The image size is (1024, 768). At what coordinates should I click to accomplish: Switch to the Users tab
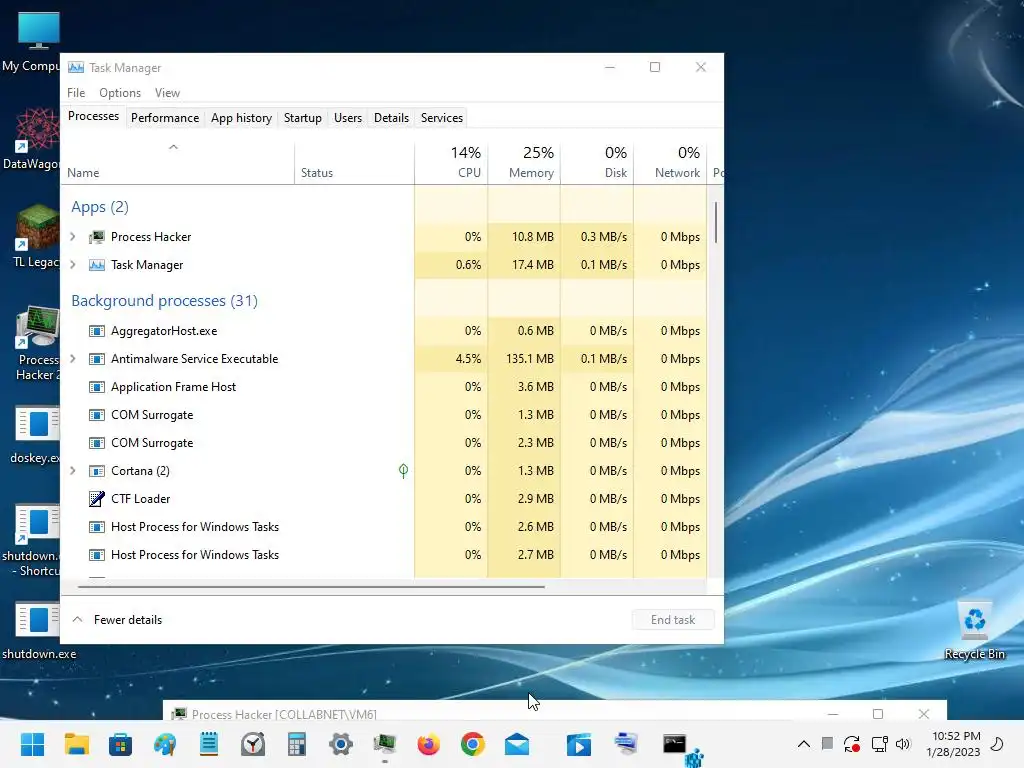point(347,118)
